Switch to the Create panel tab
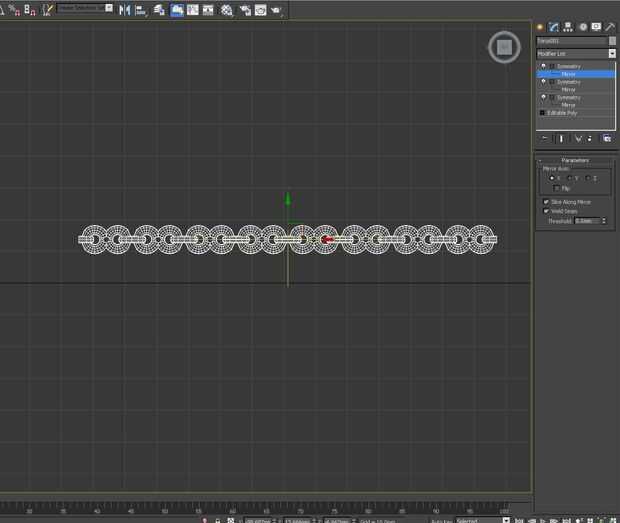The width and height of the screenshot is (620, 523). pos(540,27)
